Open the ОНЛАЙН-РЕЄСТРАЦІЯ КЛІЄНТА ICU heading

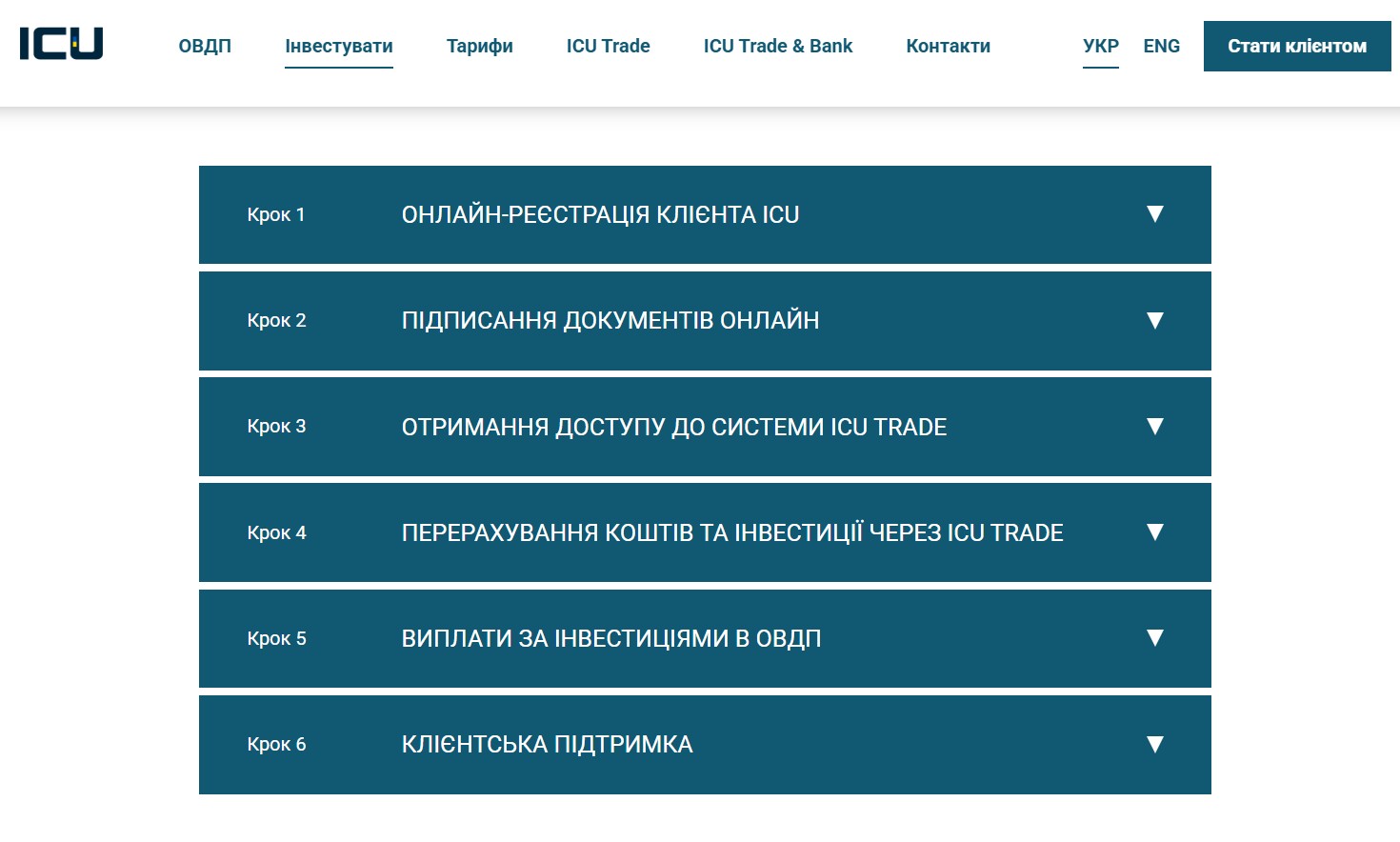tap(600, 214)
